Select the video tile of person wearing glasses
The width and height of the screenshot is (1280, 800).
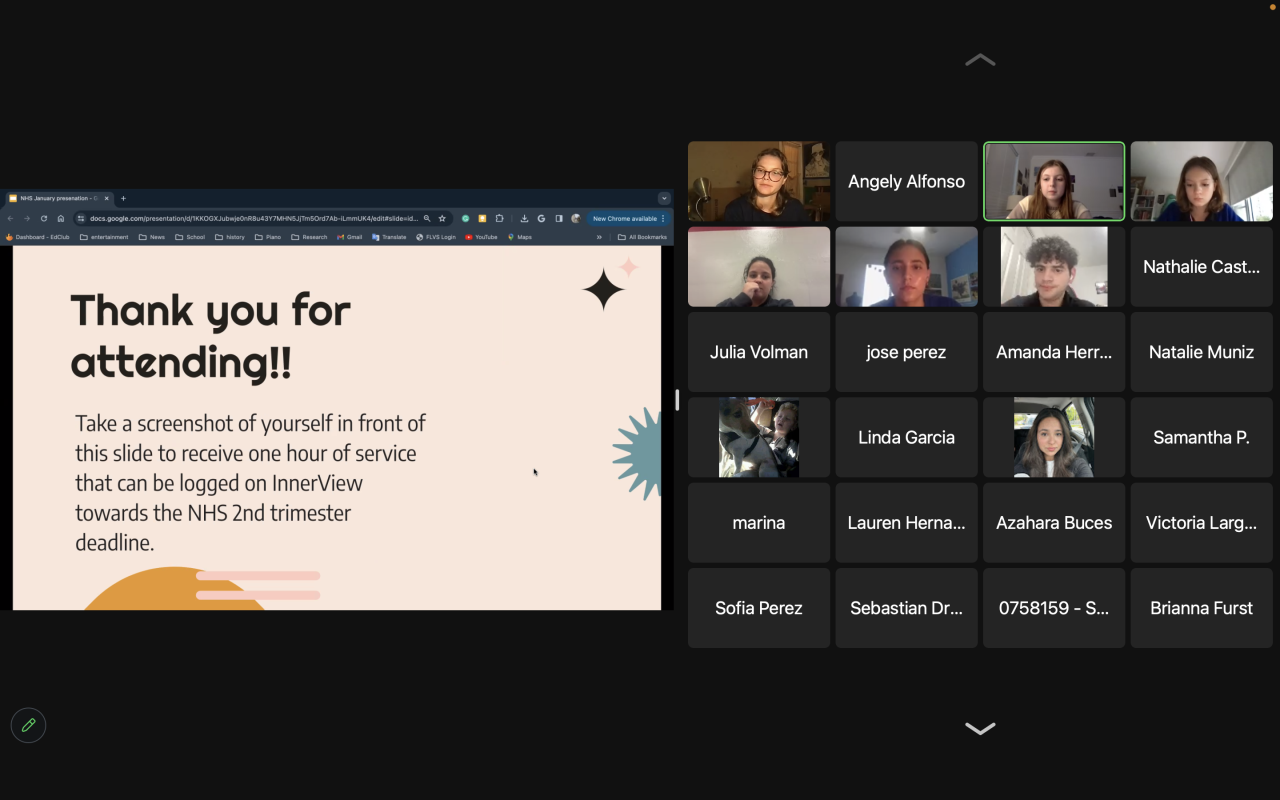(x=759, y=181)
